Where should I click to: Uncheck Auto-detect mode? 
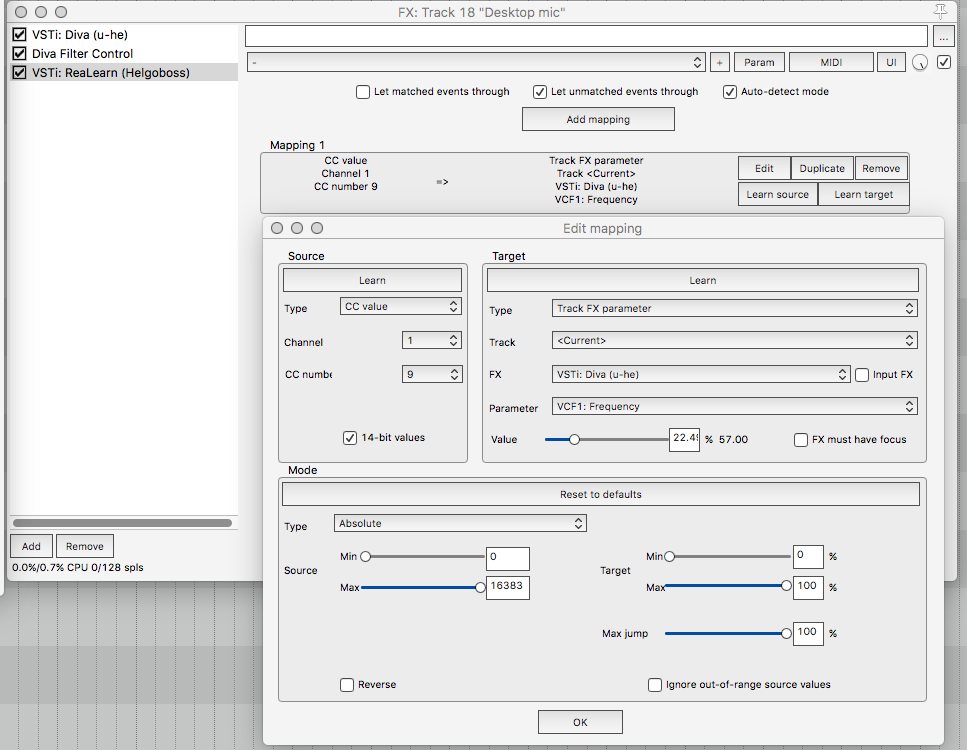tap(731, 92)
